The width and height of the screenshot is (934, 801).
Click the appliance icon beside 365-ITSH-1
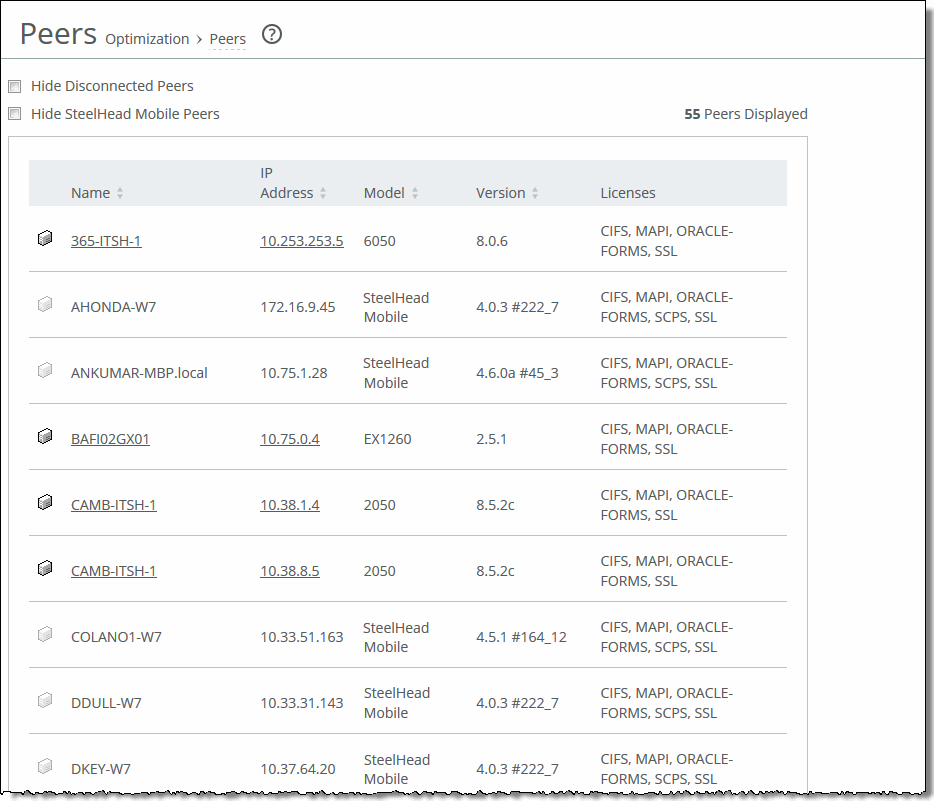(x=44, y=239)
